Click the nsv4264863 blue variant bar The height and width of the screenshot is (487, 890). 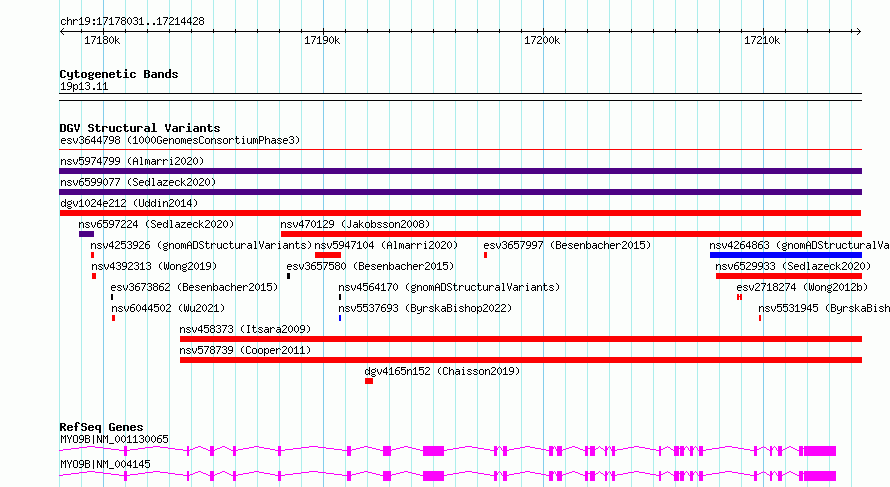(786, 255)
